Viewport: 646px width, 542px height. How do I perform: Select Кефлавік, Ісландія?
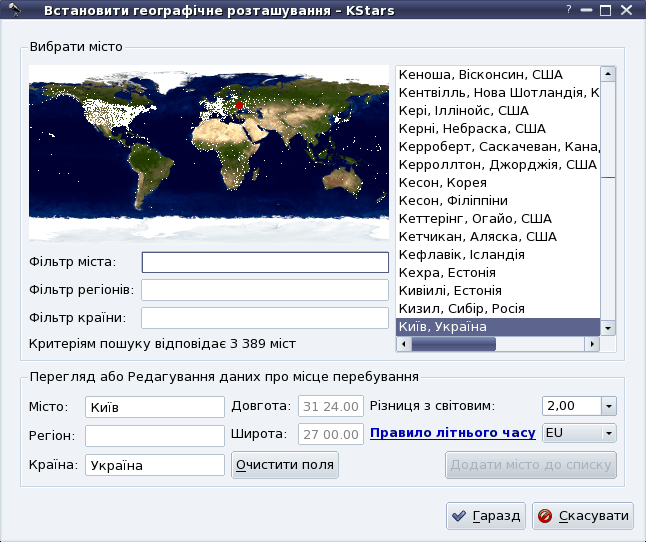click(x=498, y=255)
